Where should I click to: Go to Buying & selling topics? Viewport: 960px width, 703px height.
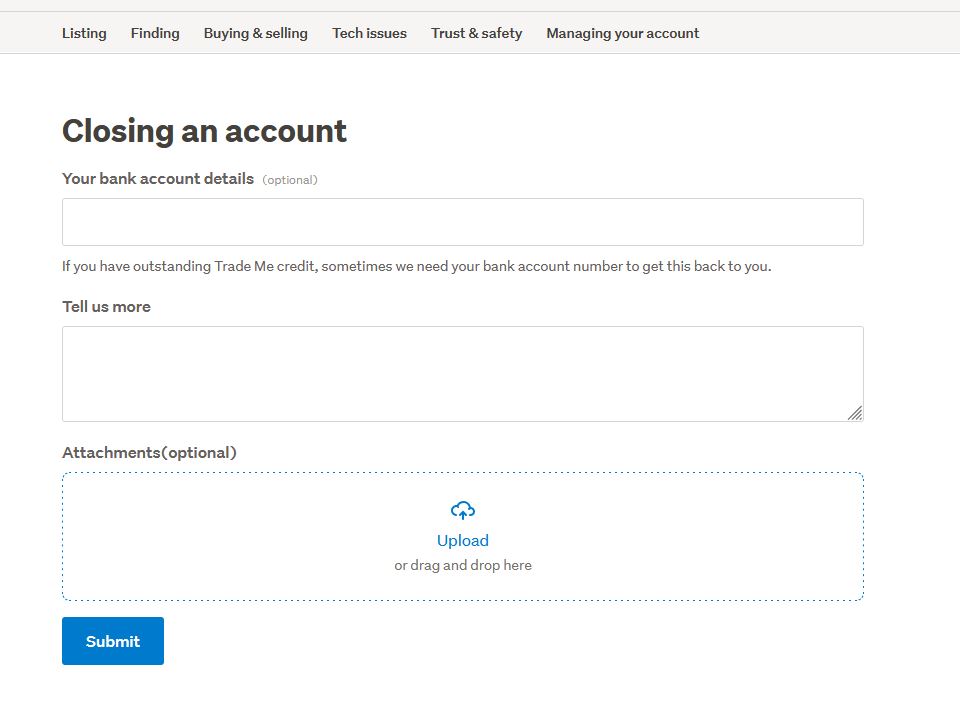(x=256, y=33)
